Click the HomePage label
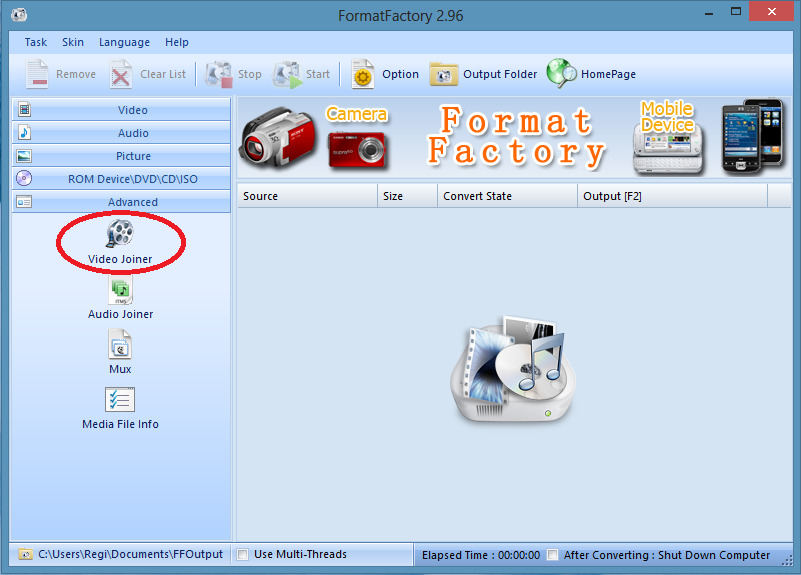This screenshot has width=801, height=575. pyautogui.click(x=608, y=75)
